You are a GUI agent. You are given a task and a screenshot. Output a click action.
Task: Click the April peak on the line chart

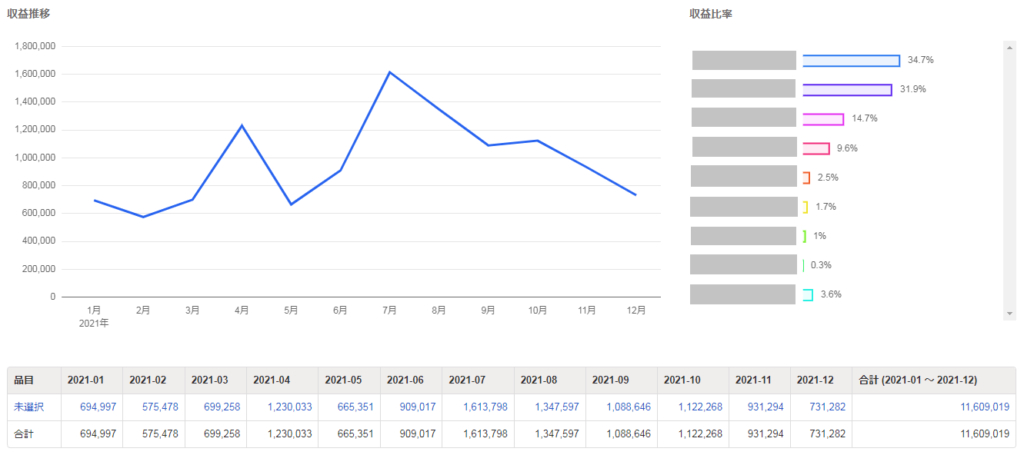pyautogui.click(x=242, y=125)
